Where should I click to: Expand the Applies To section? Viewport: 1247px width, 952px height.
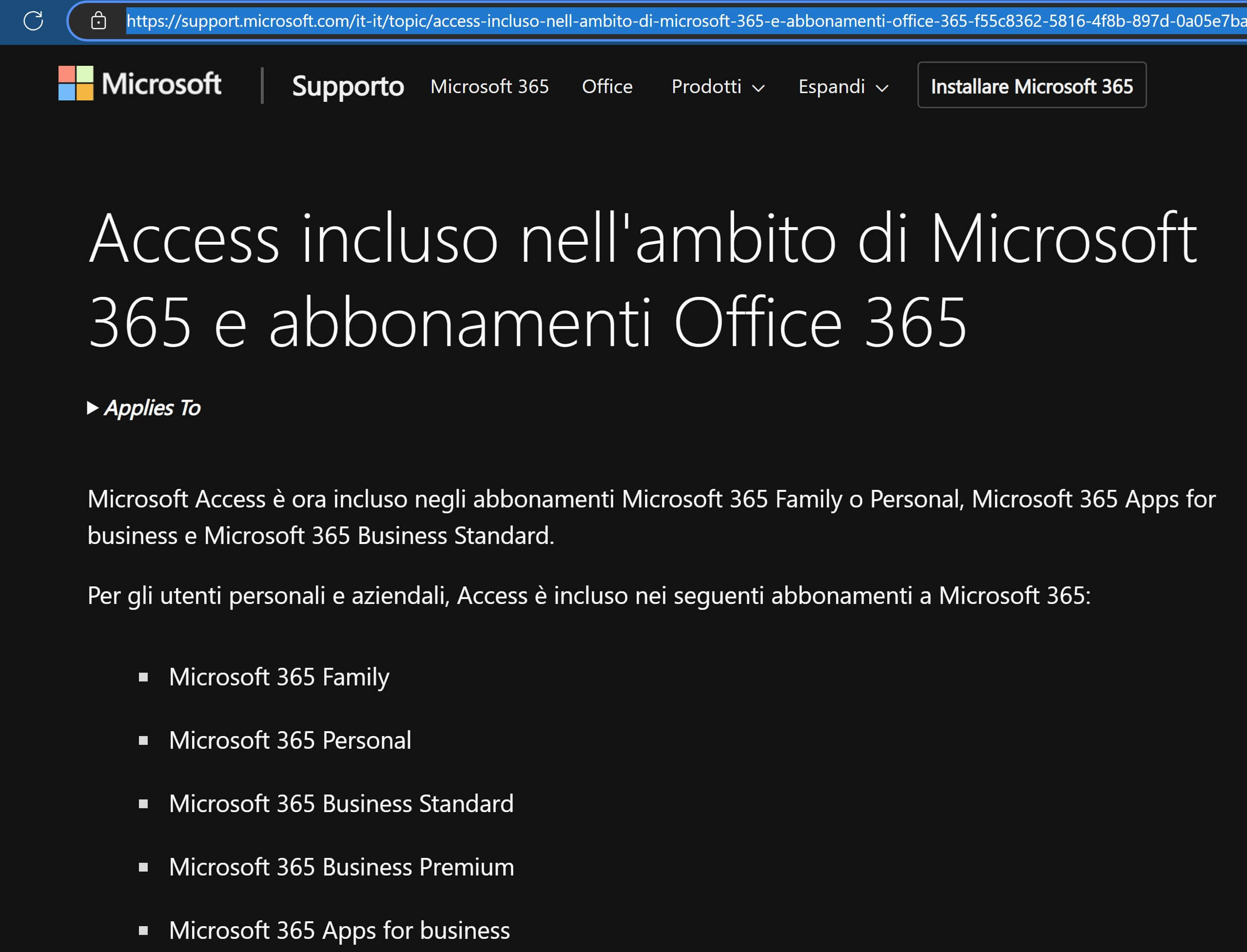point(144,408)
